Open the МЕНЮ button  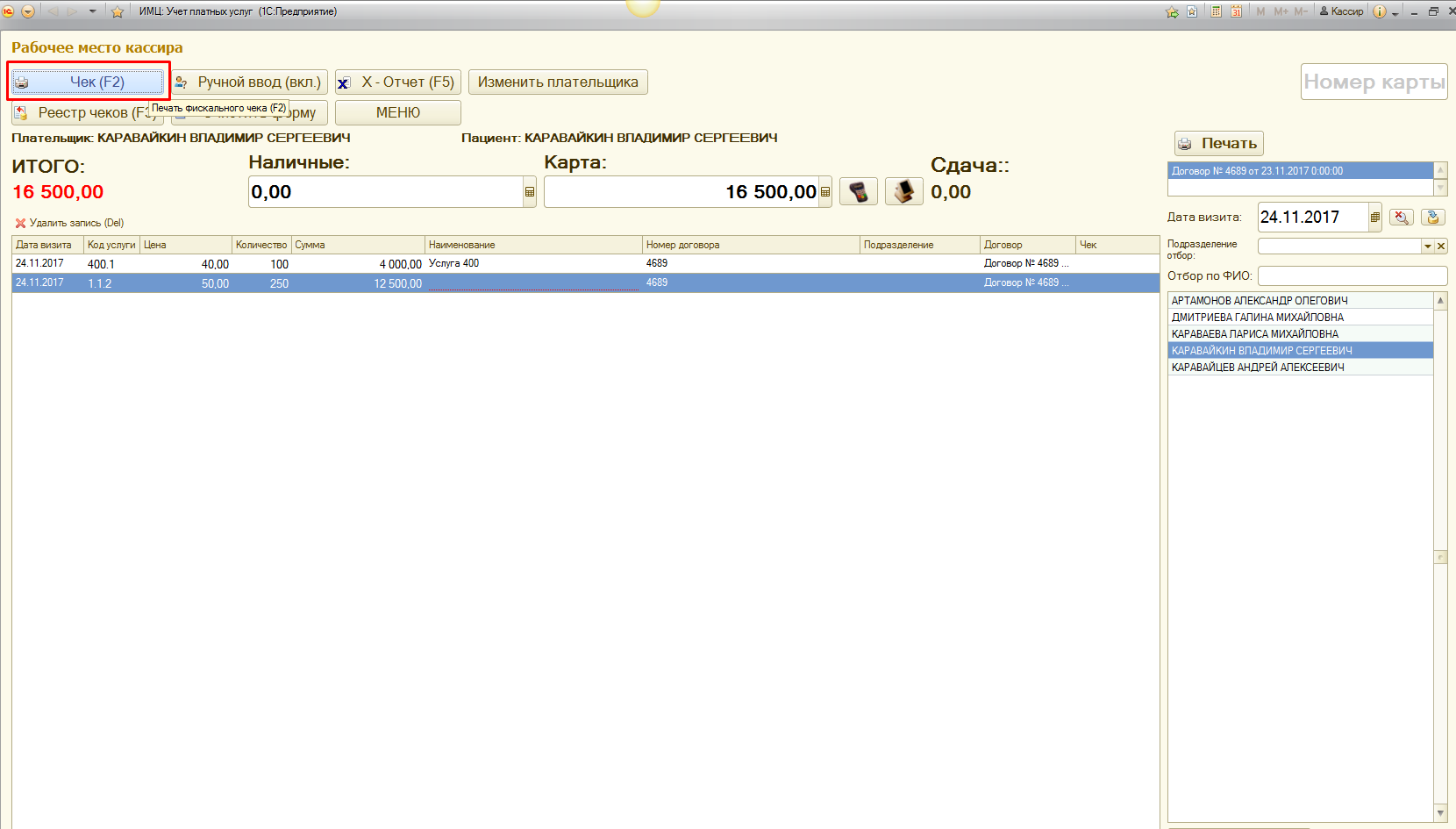[398, 113]
